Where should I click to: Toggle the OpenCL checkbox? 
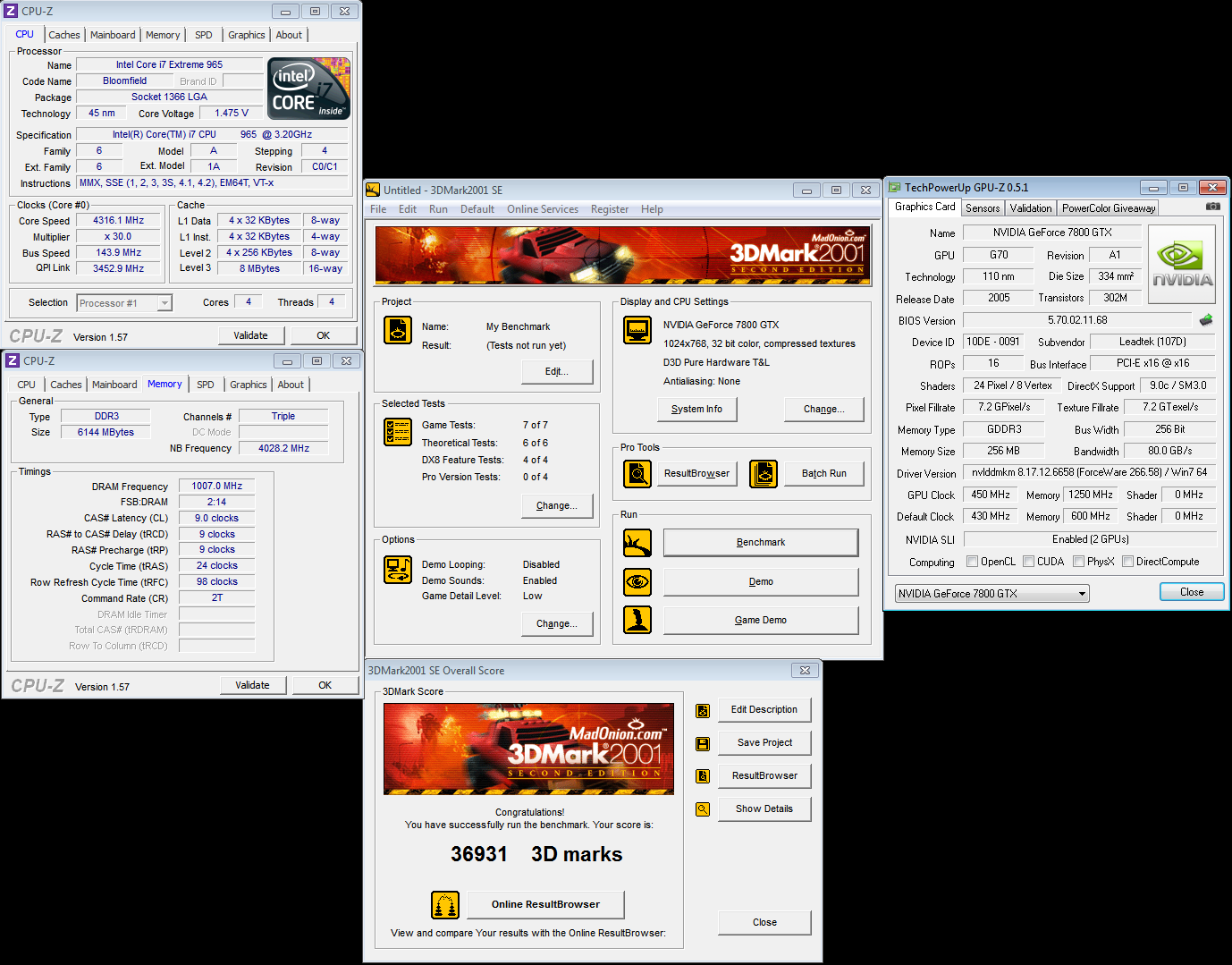973,562
